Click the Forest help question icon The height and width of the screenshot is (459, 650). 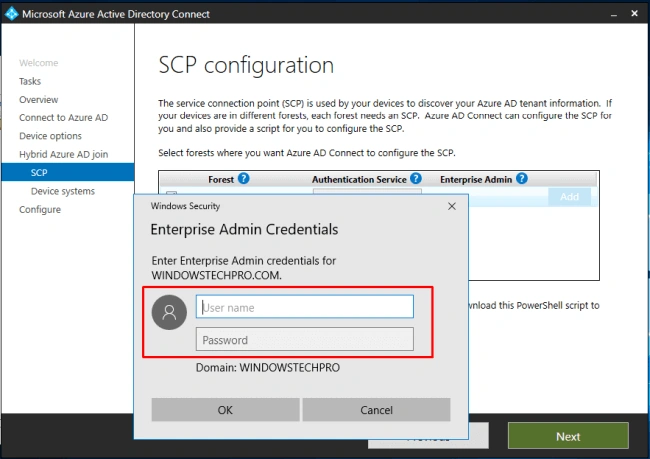[x=244, y=179]
